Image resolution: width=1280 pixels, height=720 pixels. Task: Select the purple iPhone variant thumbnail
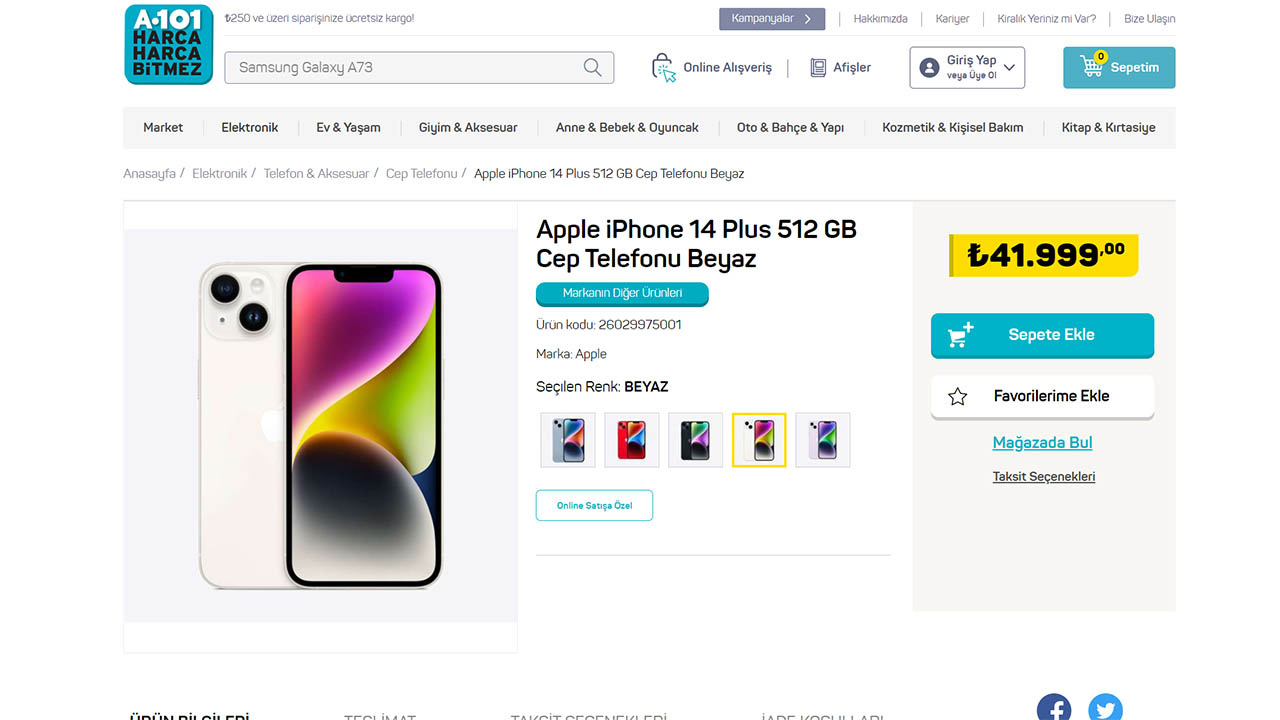tap(822, 439)
